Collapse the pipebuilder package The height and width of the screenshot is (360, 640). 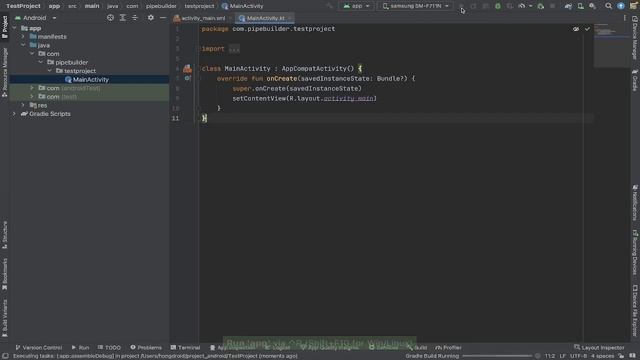(x=40, y=62)
